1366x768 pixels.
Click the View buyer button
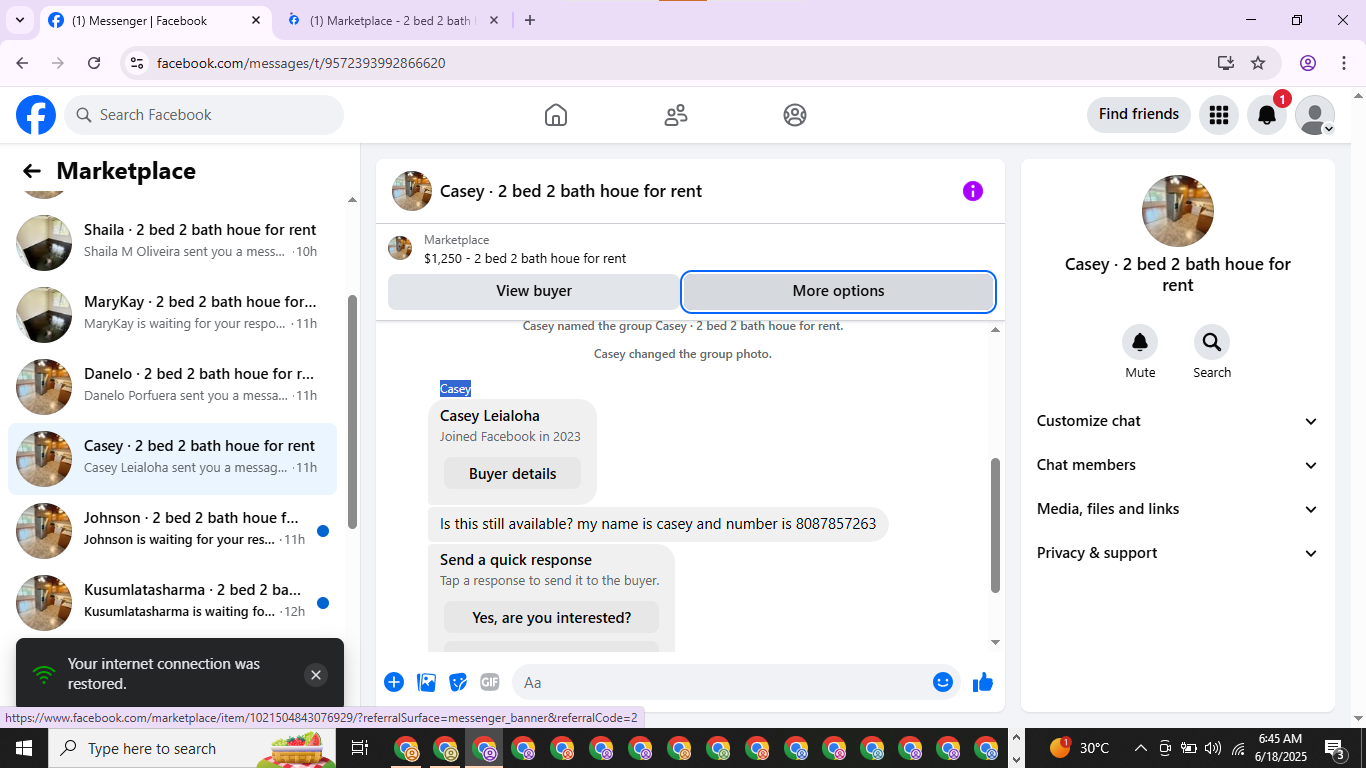coord(534,291)
